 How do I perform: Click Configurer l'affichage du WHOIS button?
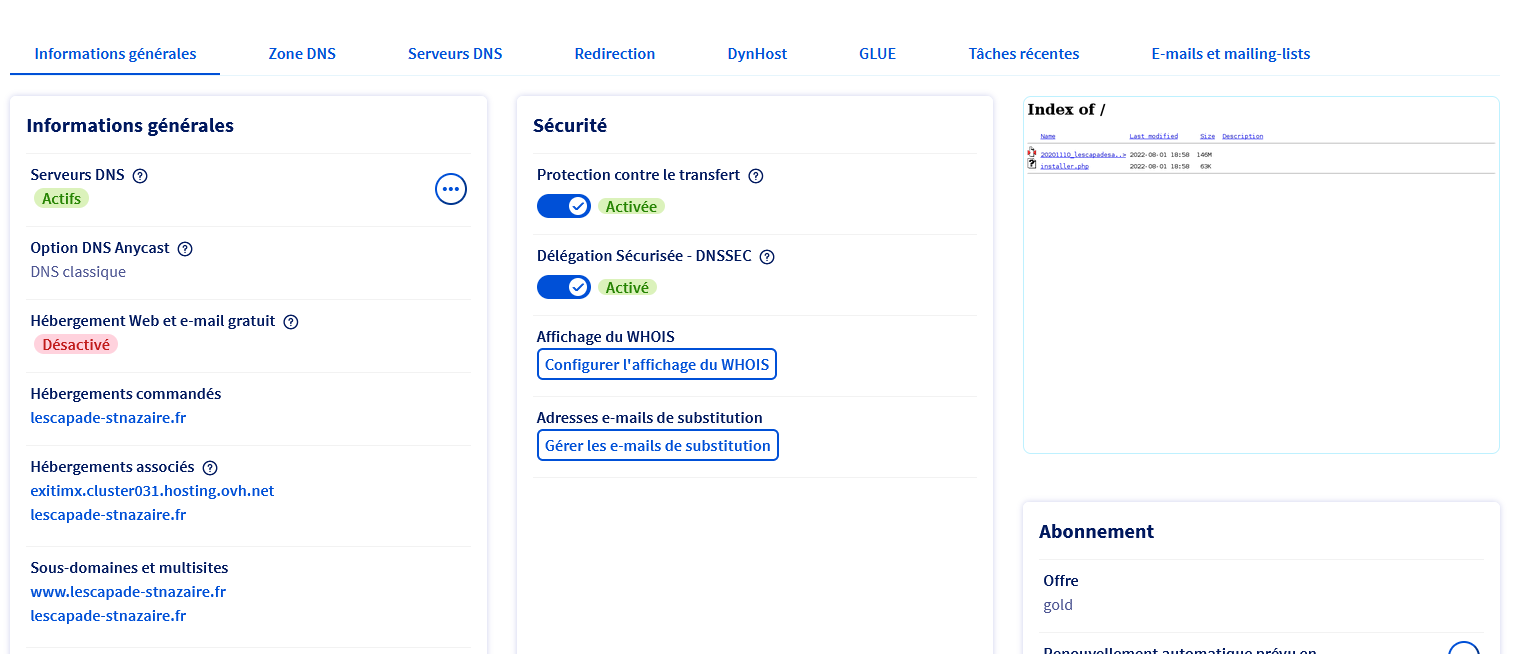[657, 365]
